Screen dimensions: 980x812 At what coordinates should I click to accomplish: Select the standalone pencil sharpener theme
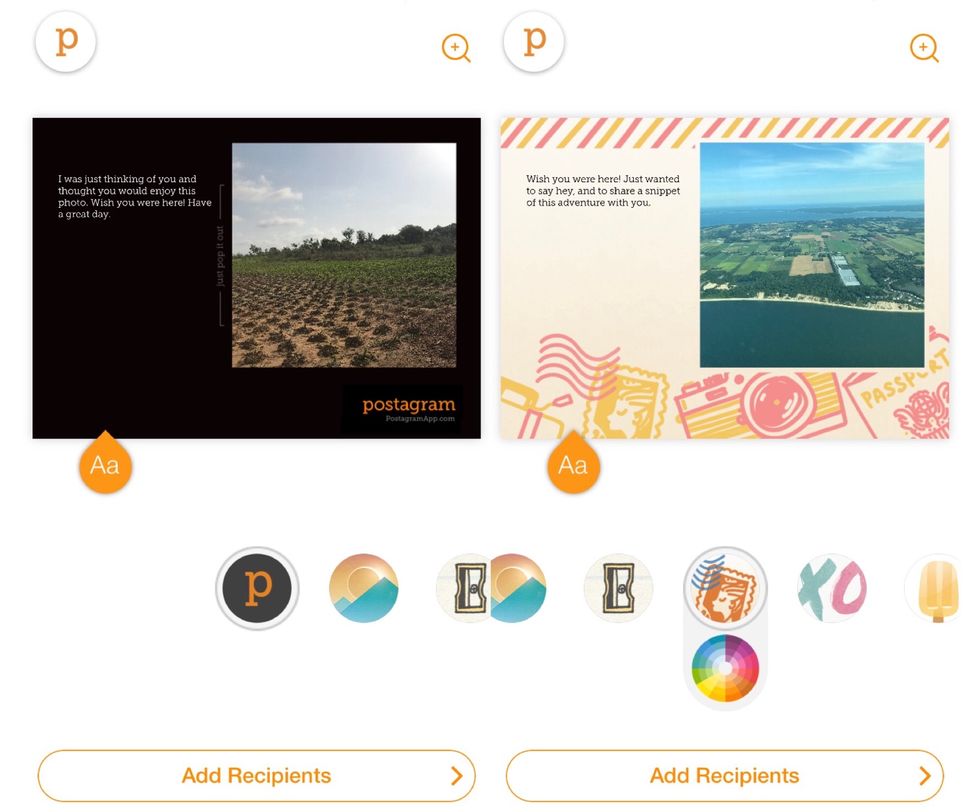pos(618,588)
